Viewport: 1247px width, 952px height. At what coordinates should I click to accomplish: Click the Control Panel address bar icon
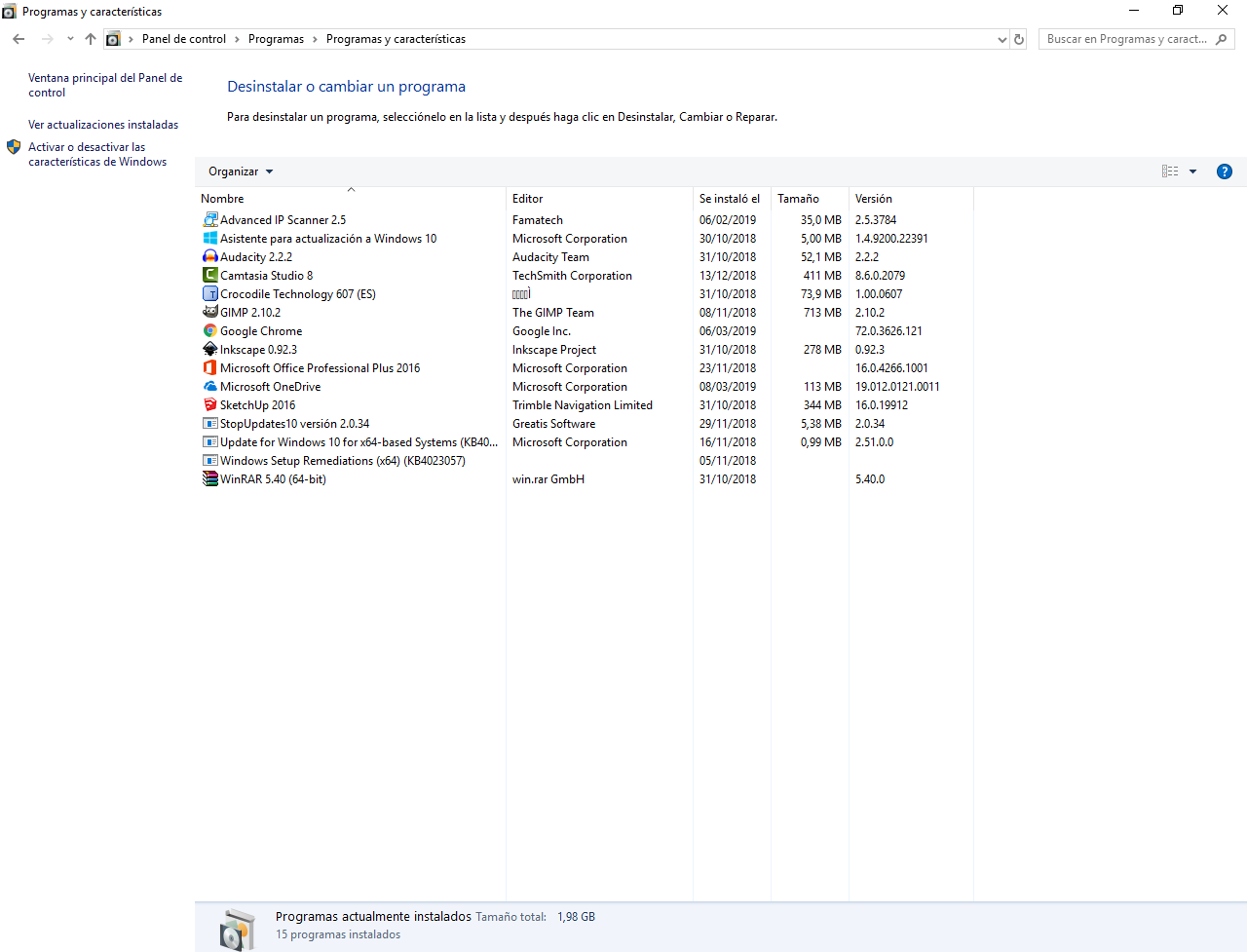[x=113, y=39]
